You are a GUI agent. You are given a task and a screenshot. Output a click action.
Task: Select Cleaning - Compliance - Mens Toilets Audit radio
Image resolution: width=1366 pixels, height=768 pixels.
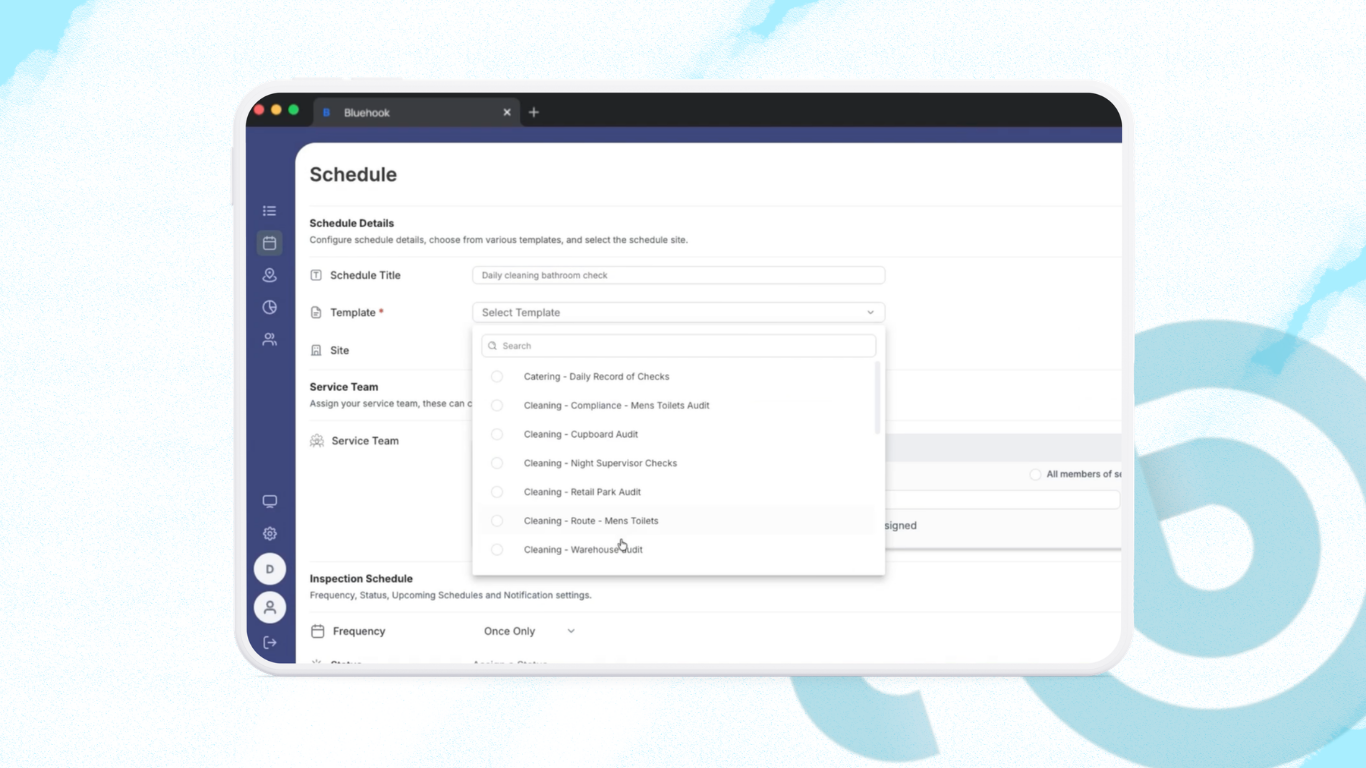point(497,406)
